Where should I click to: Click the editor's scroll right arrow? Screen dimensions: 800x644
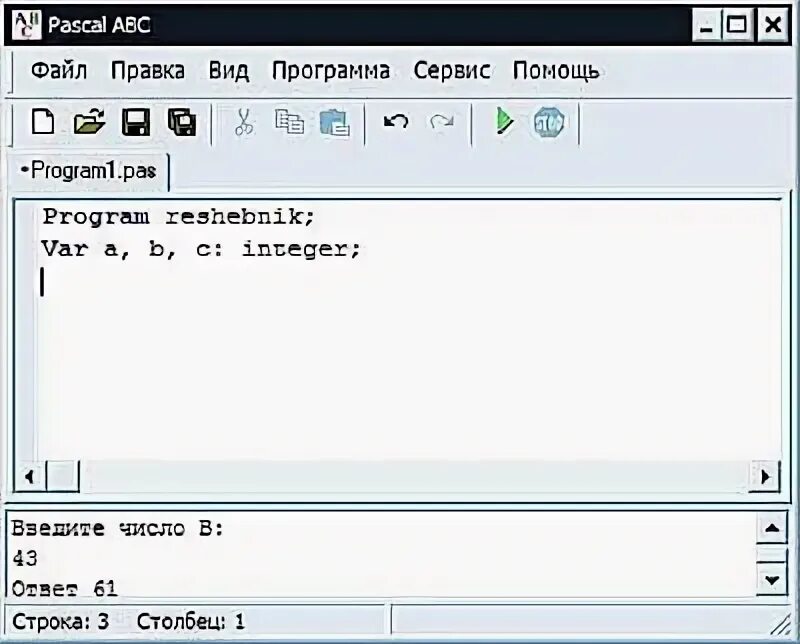765,477
